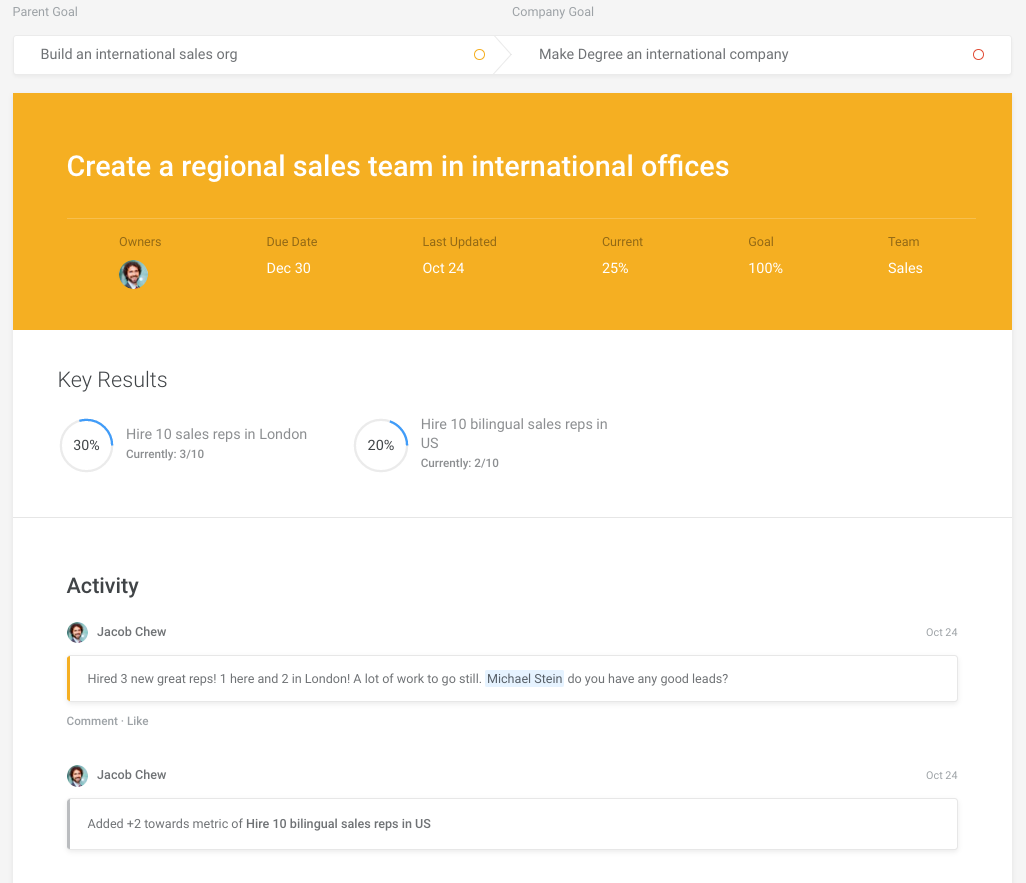Screen dimensions: 1026x883
Task: Click the red status circle on company goal
Action: pos(978,55)
